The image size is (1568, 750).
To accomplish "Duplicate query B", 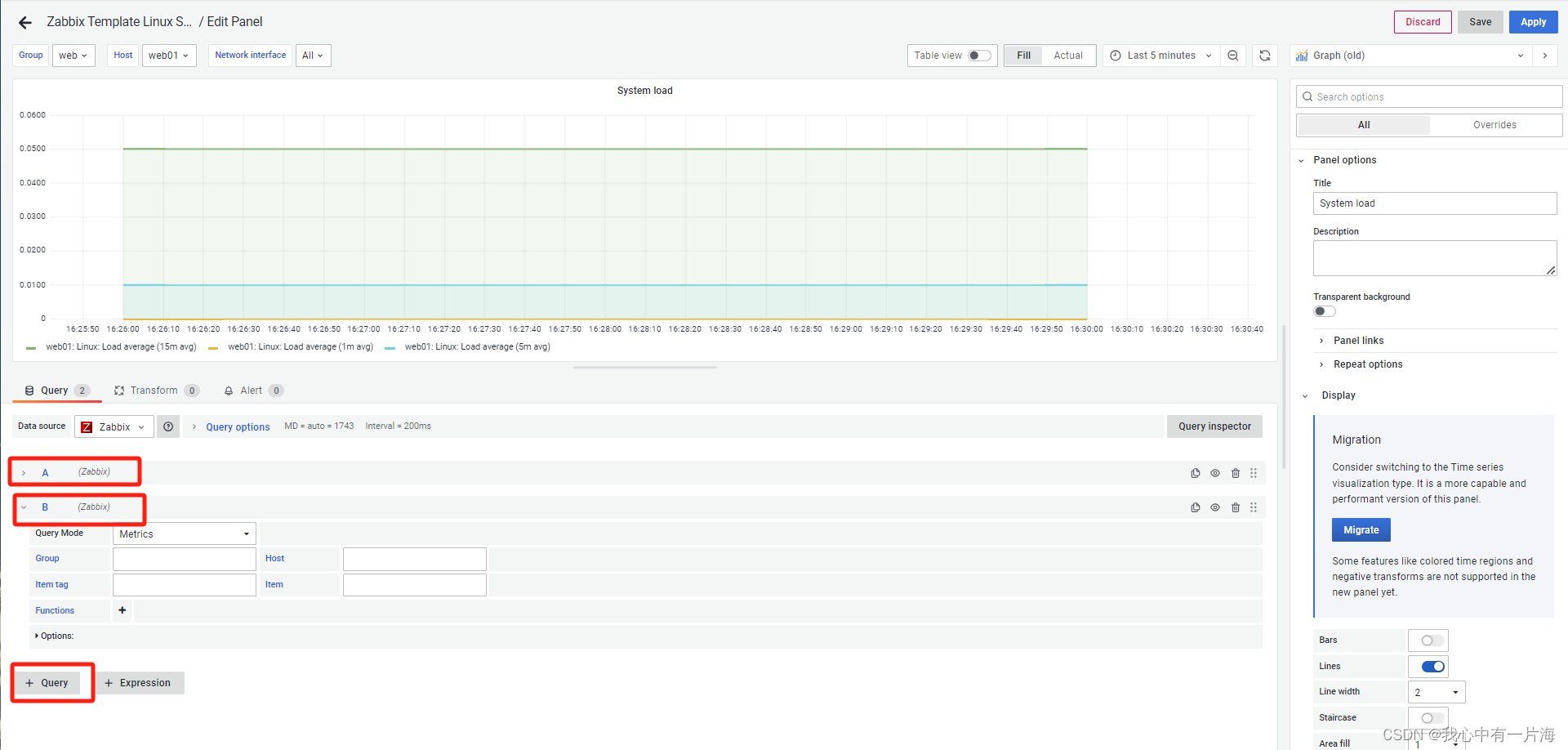I will point(1196,507).
